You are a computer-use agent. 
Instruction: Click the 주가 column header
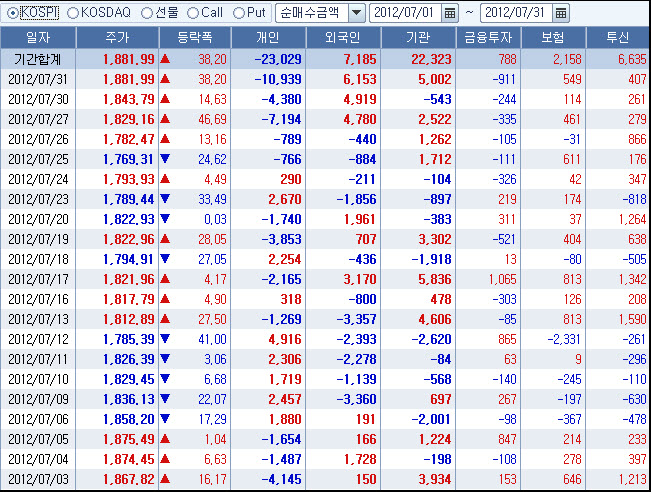pyautogui.click(x=117, y=38)
